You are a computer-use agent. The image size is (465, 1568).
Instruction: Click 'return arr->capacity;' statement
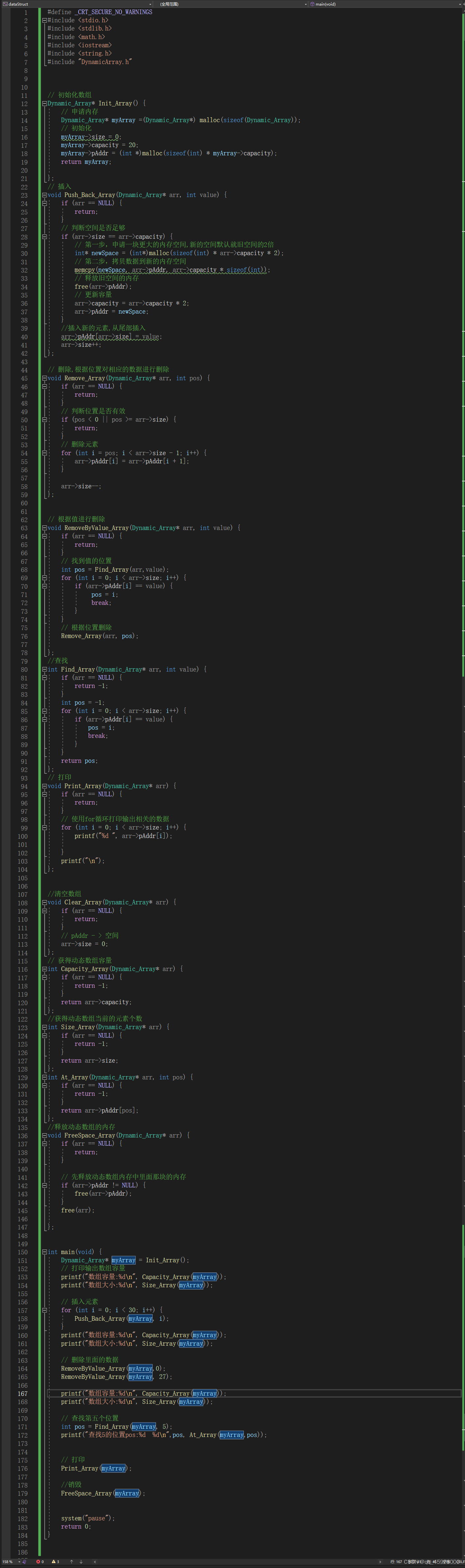(96, 1003)
